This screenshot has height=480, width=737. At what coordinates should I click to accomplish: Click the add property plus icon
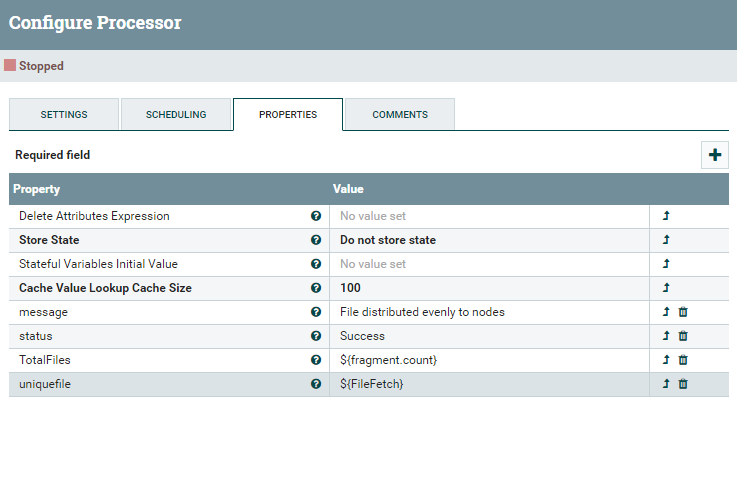pyautogui.click(x=715, y=155)
